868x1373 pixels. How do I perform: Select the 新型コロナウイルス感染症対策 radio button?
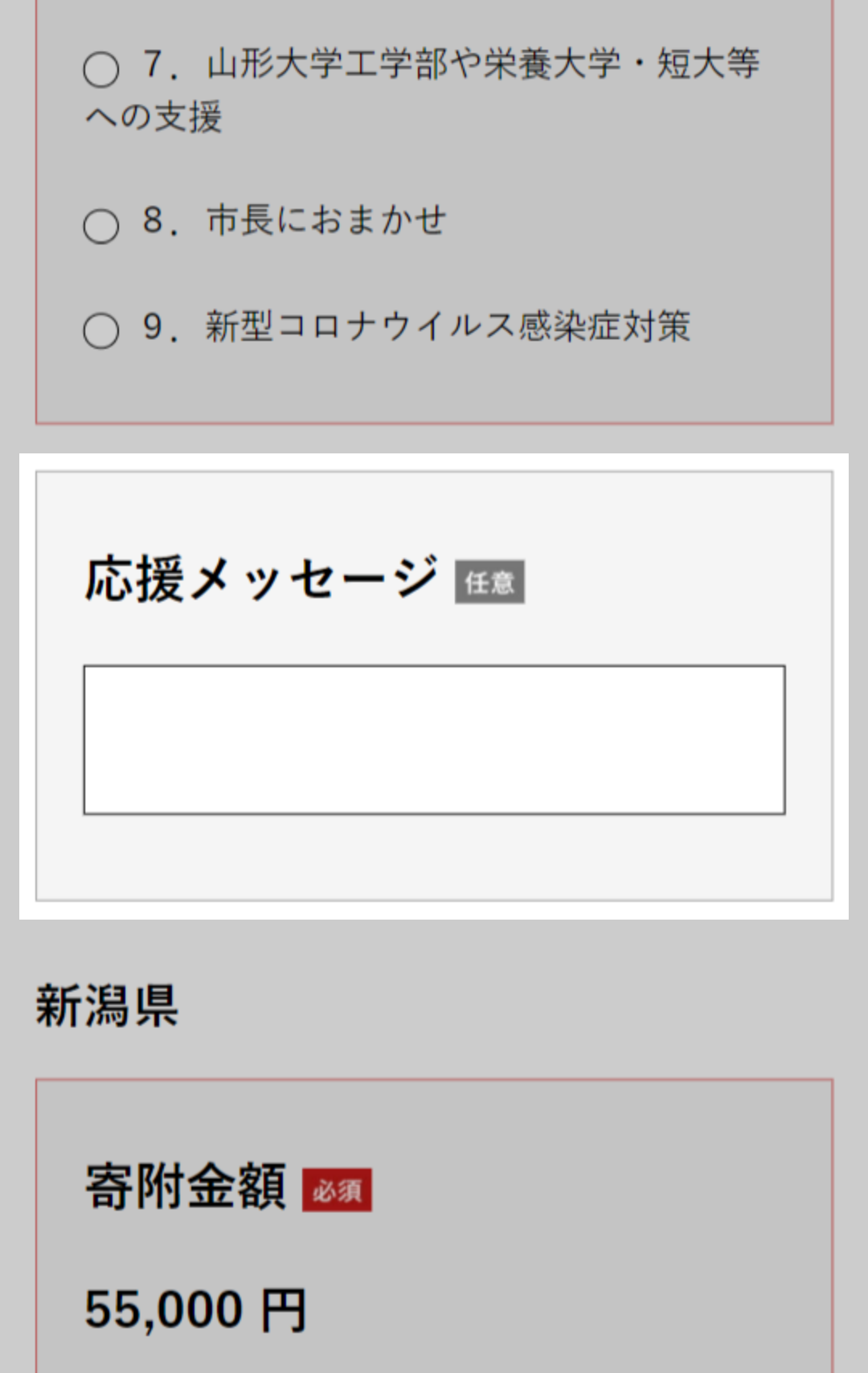pyautogui.click(x=101, y=330)
